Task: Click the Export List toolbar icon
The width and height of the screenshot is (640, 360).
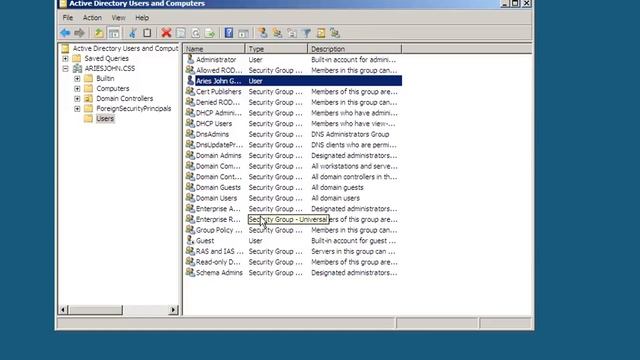Action: [210, 33]
